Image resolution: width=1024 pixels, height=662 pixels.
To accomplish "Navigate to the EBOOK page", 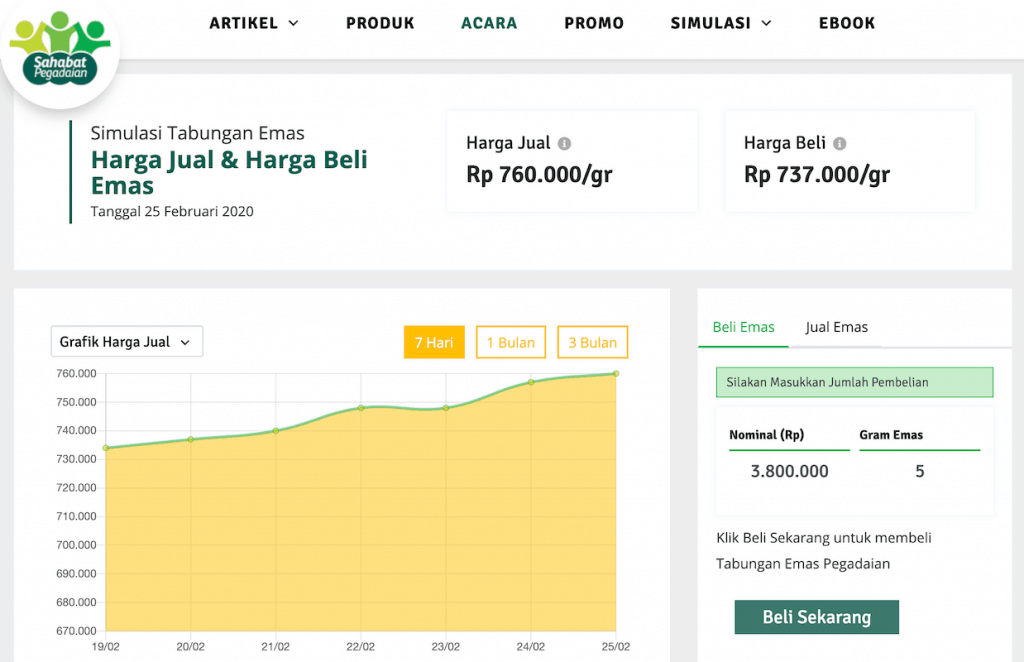I will (847, 23).
